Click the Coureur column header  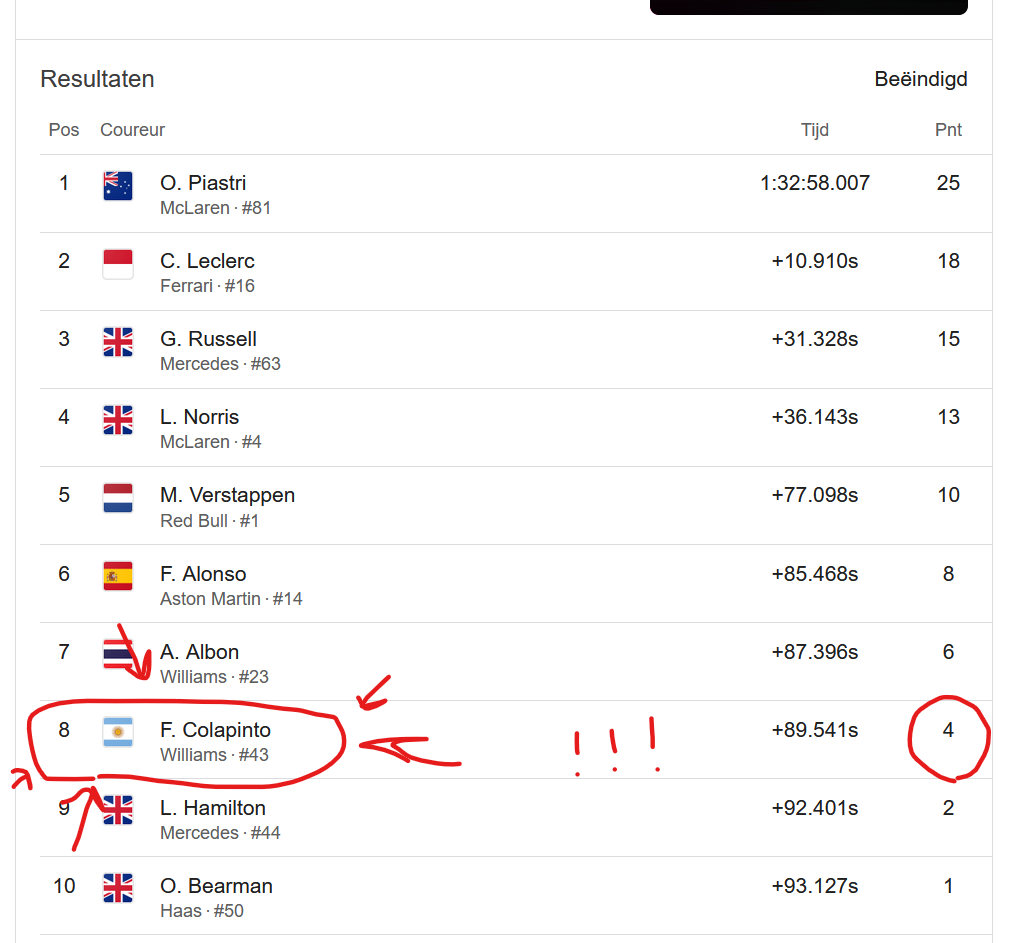pos(132,130)
